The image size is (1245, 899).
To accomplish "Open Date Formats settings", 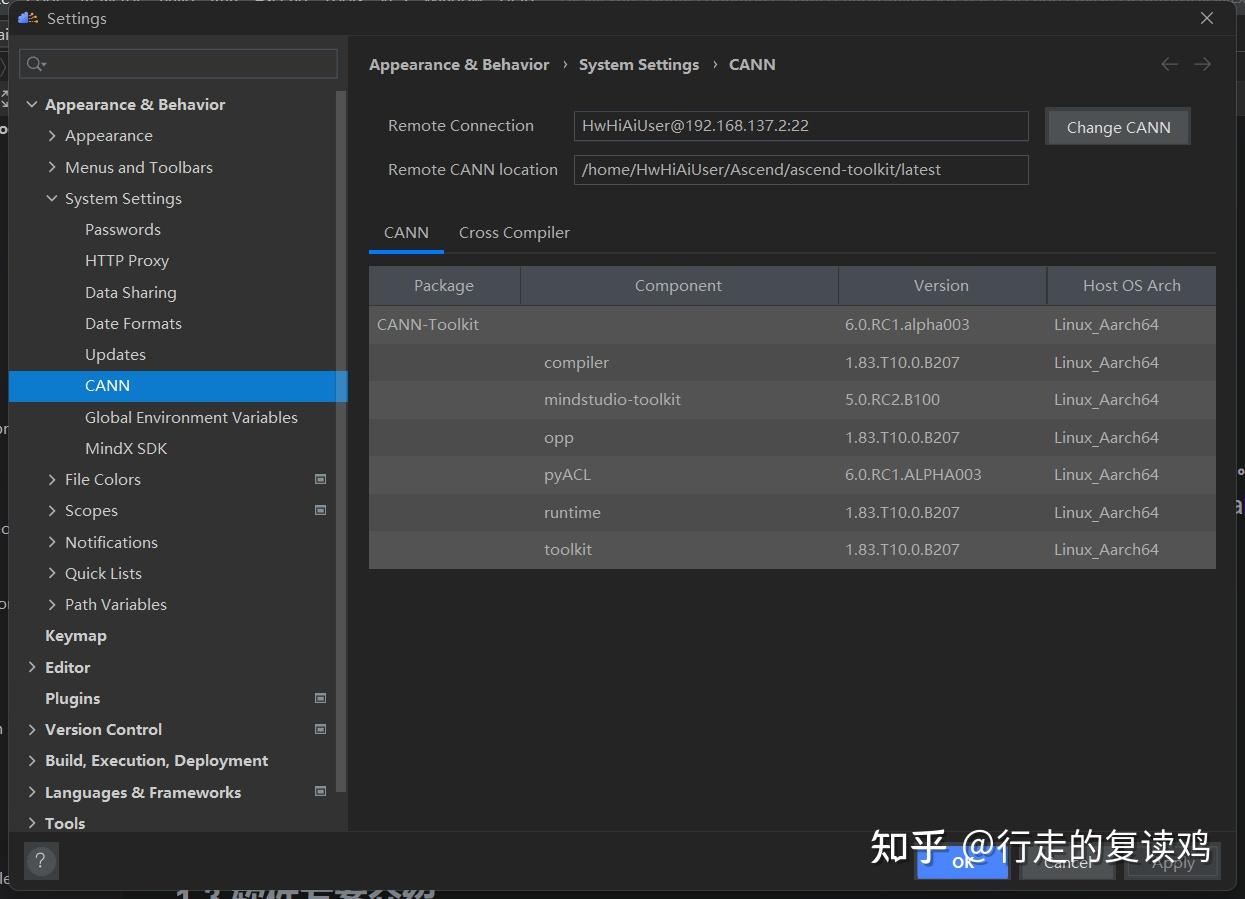I will coord(133,323).
